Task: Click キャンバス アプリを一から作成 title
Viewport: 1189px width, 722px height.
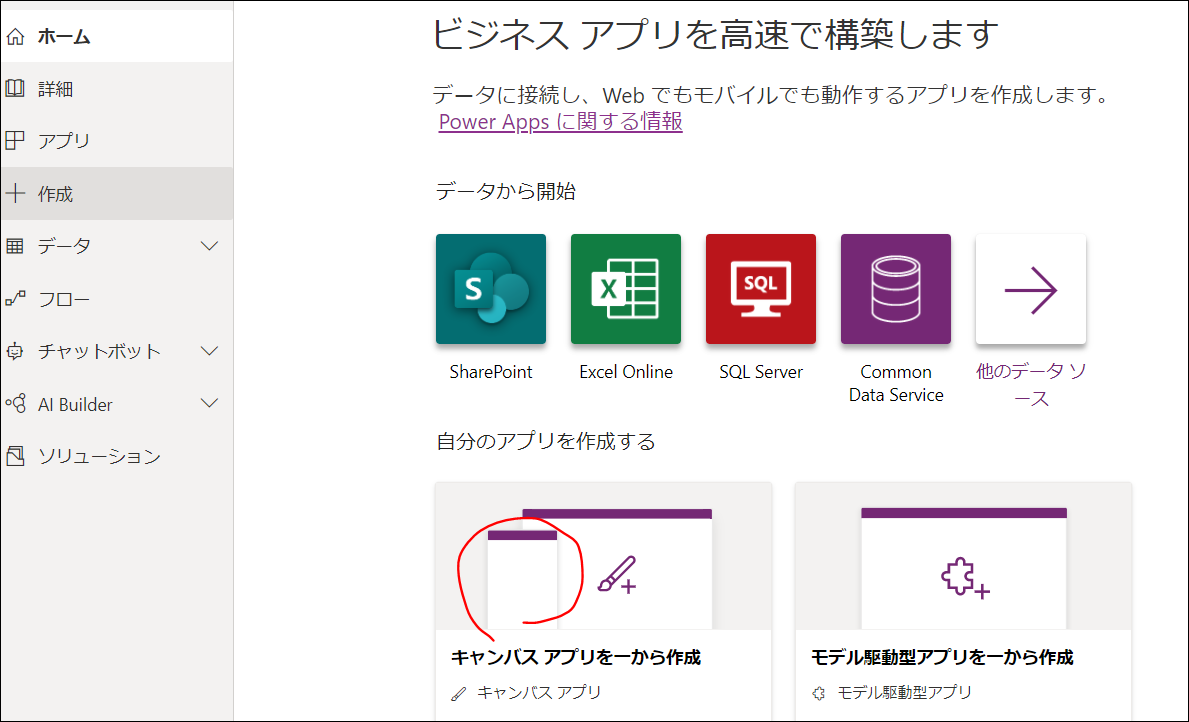Action: click(x=576, y=658)
